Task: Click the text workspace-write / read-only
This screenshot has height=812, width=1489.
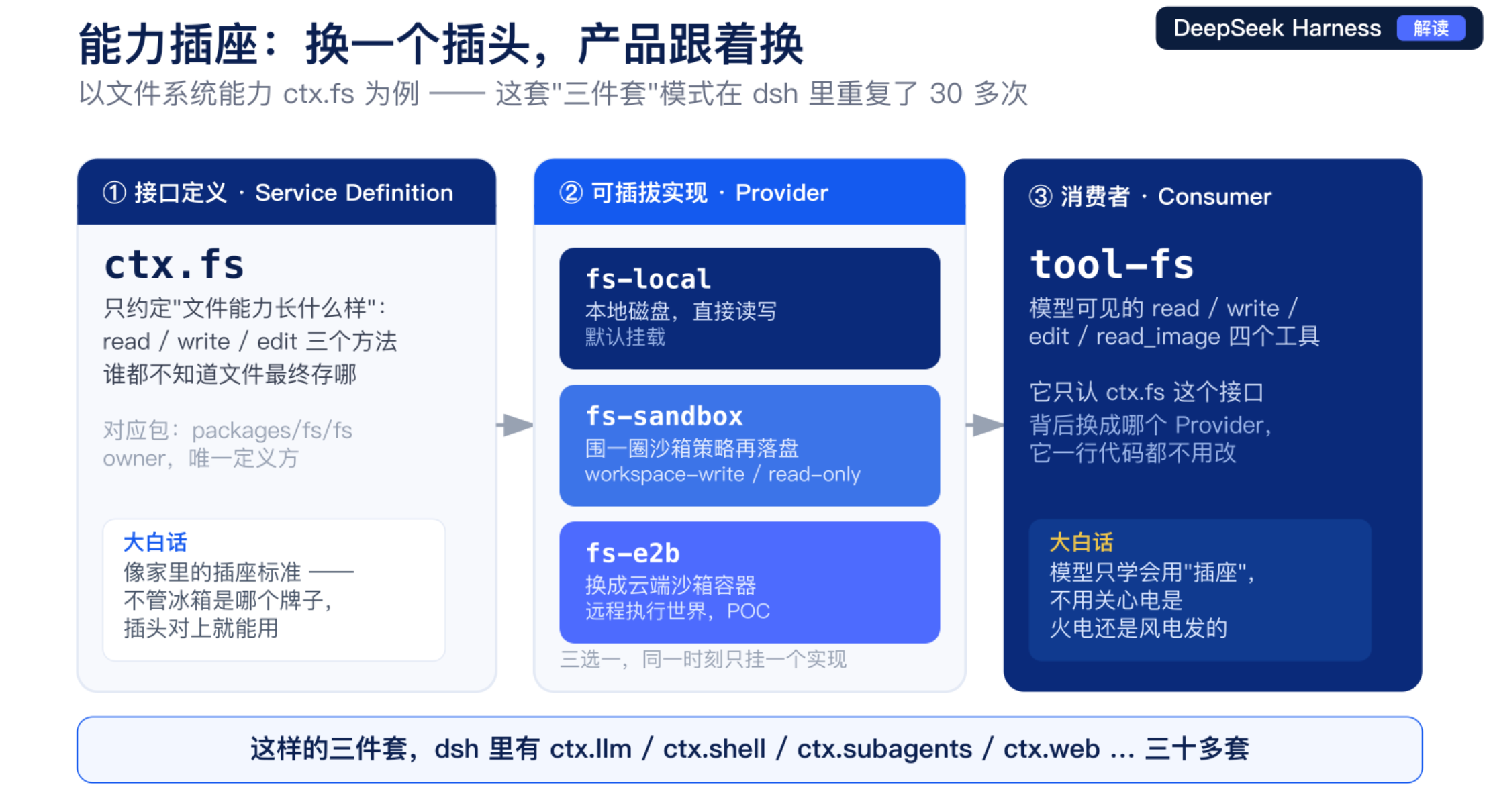Action: click(x=722, y=474)
